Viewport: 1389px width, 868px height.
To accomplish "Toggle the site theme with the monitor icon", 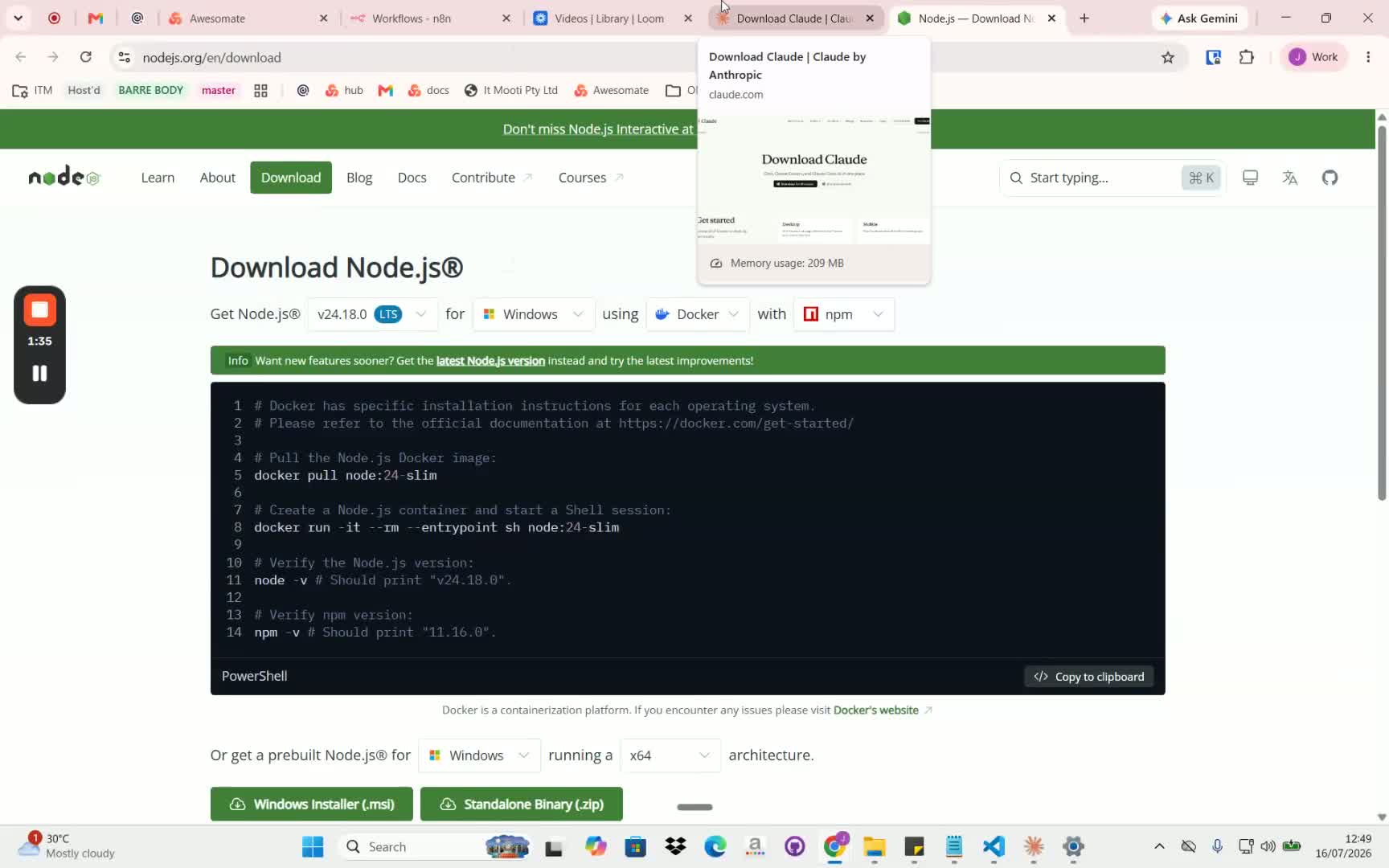I will pos(1250,178).
